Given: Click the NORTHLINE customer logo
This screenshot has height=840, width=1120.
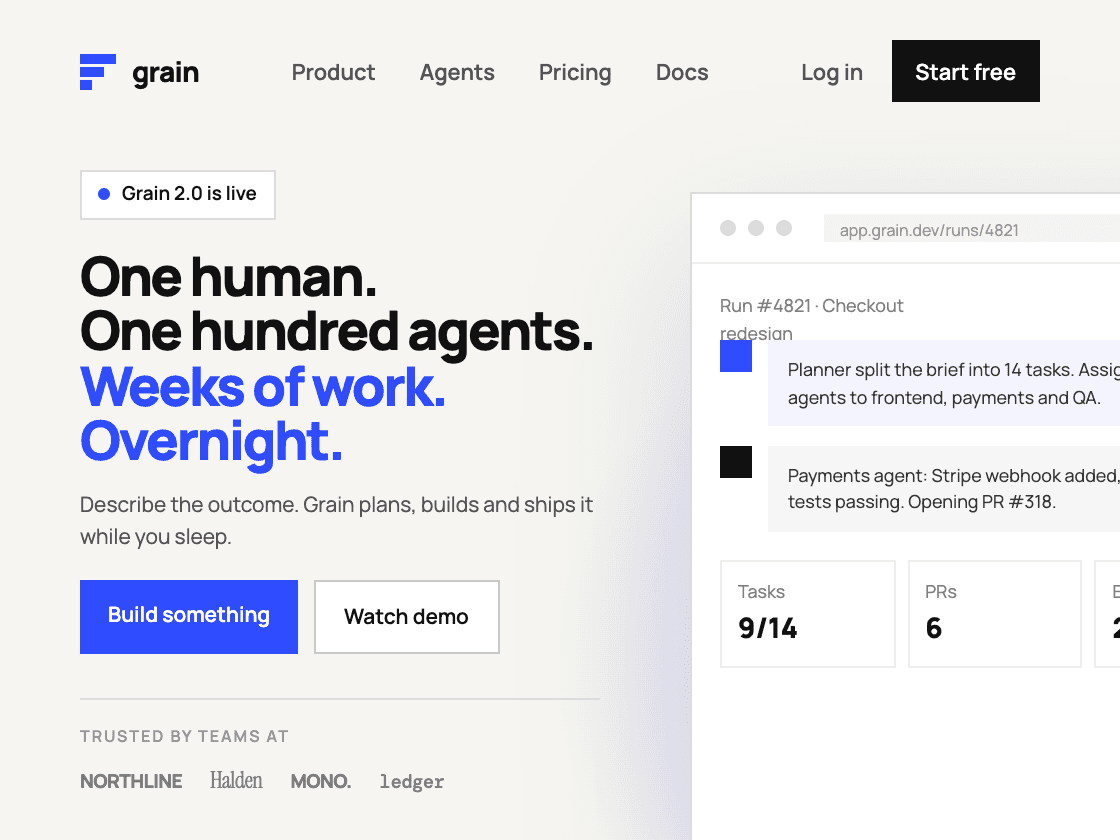Looking at the screenshot, I should [x=131, y=781].
